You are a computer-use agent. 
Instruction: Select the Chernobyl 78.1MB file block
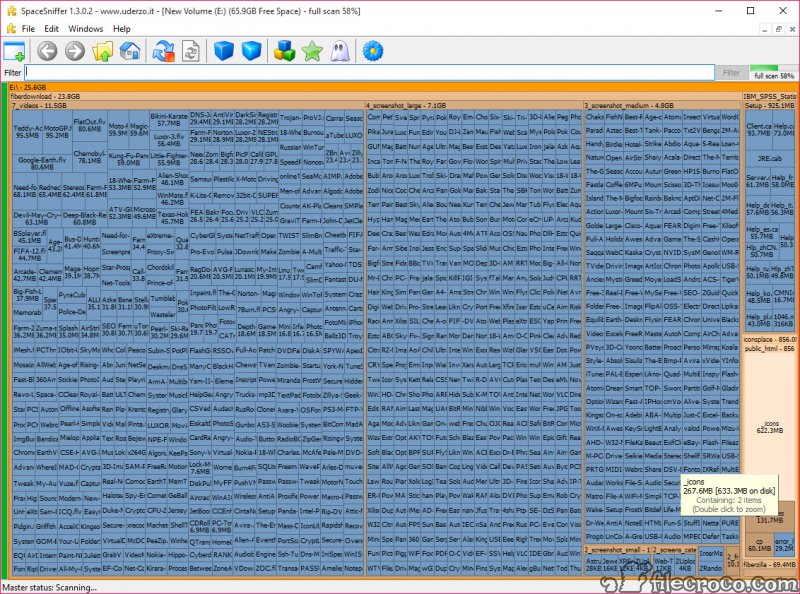click(x=89, y=157)
